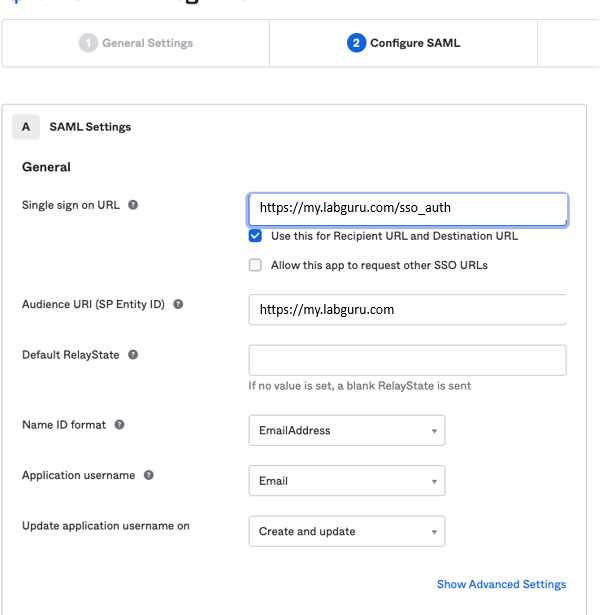Click the step 1 number circle
Screen dimensions: 601x615
[88, 43]
